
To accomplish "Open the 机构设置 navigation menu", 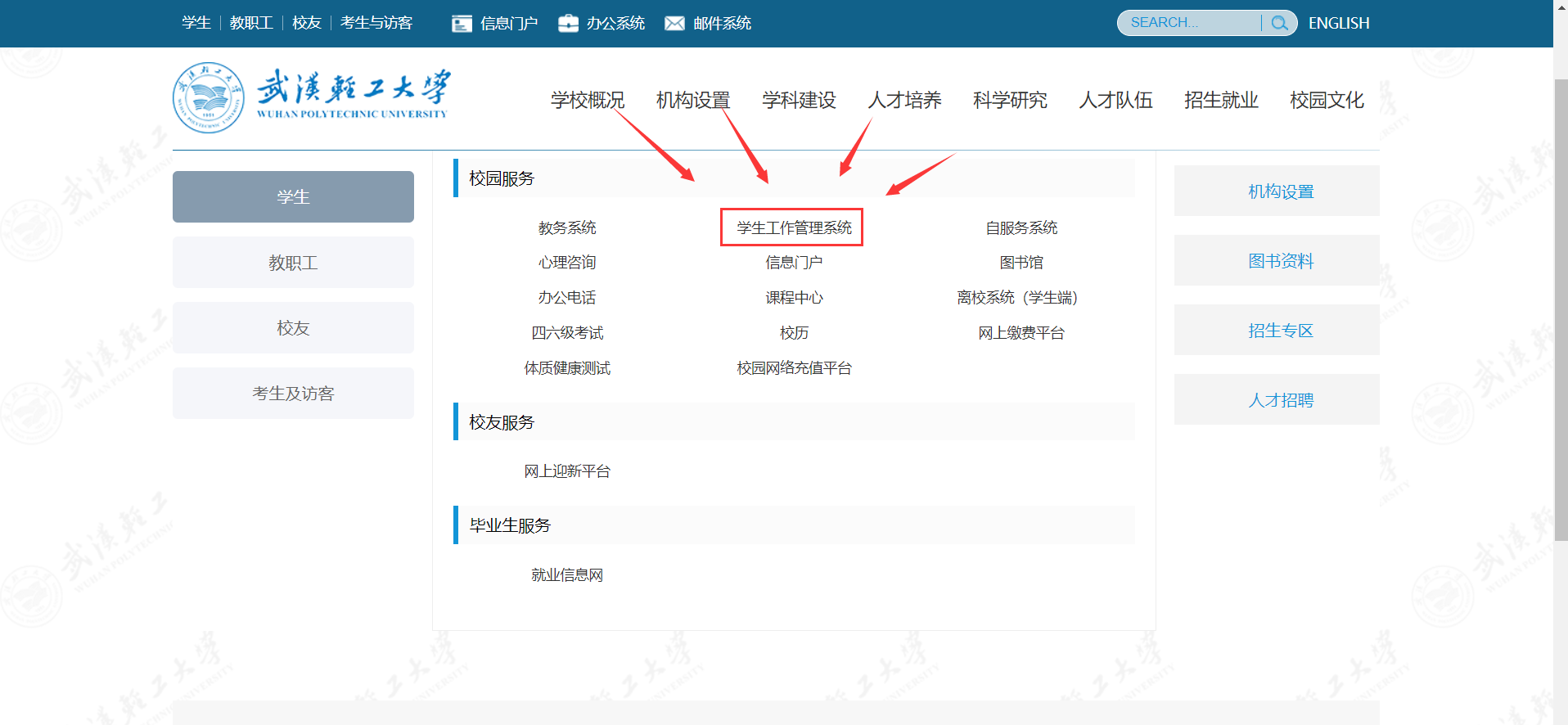I will pyautogui.click(x=693, y=100).
